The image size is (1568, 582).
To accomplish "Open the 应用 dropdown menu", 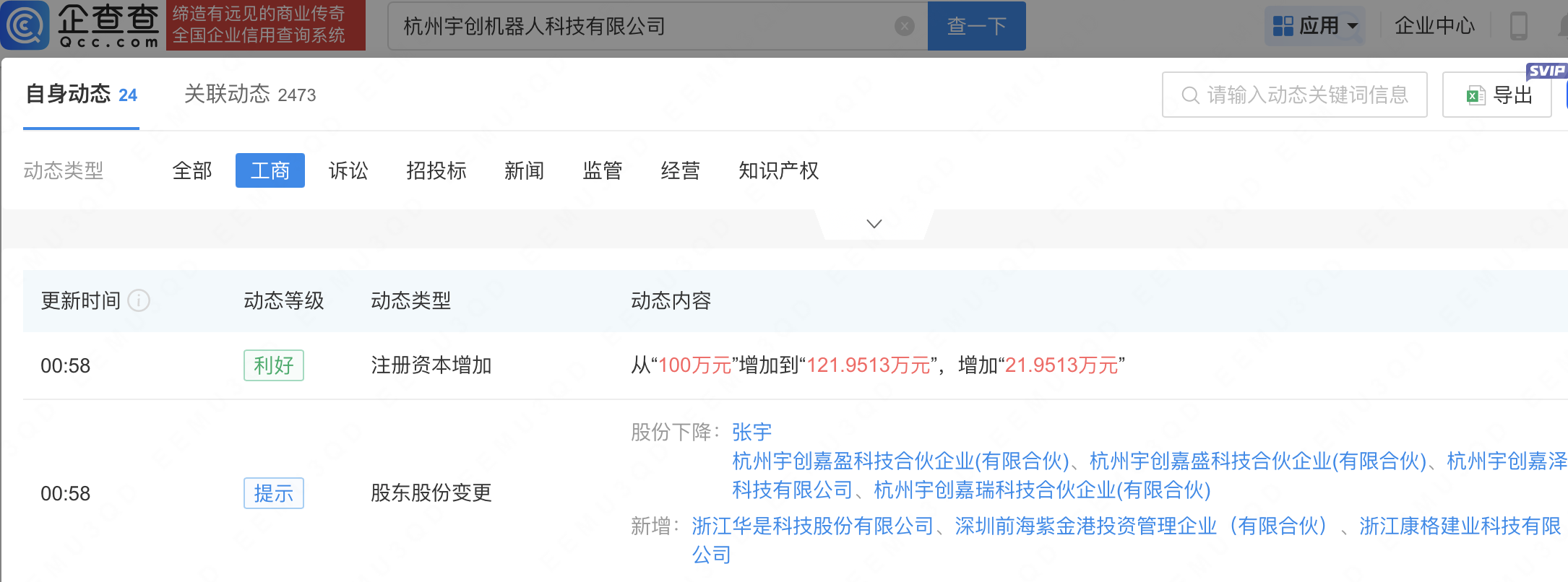I will click(1353, 26).
